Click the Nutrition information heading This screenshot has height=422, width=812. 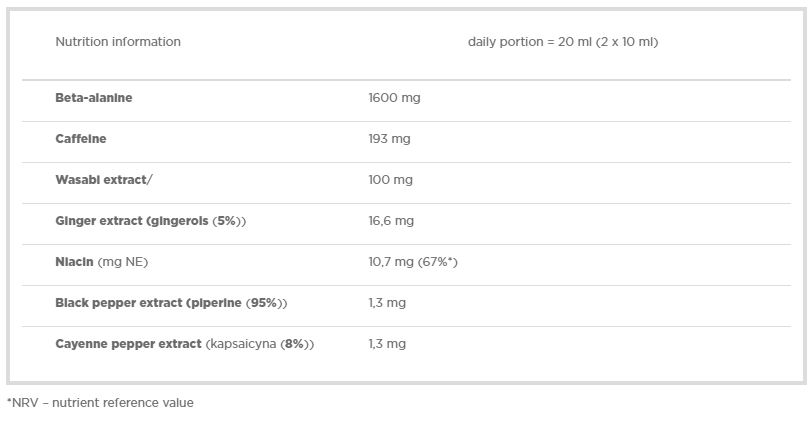point(118,42)
